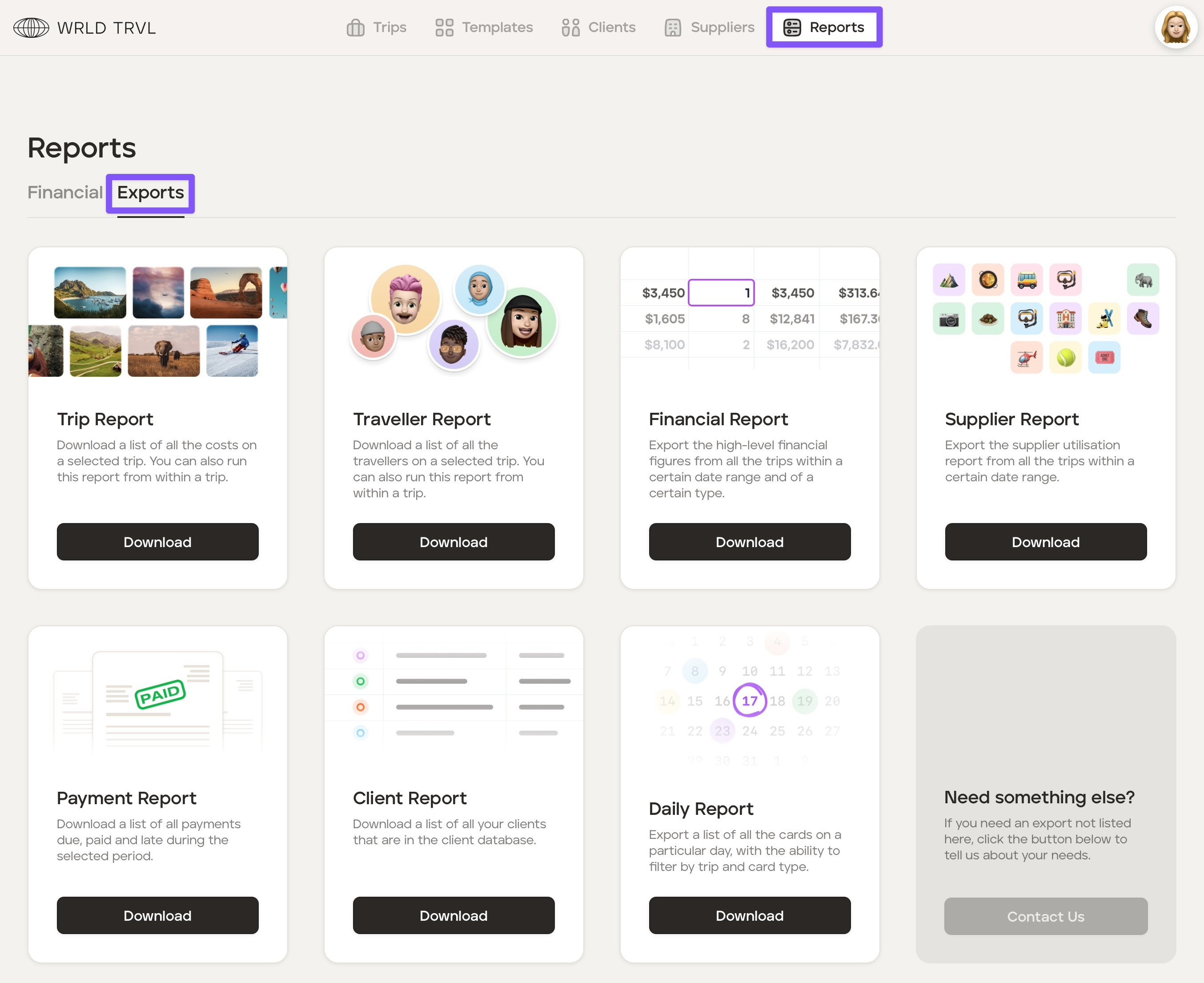
Task: Click the Templates grid icon
Action: [x=444, y=27]
